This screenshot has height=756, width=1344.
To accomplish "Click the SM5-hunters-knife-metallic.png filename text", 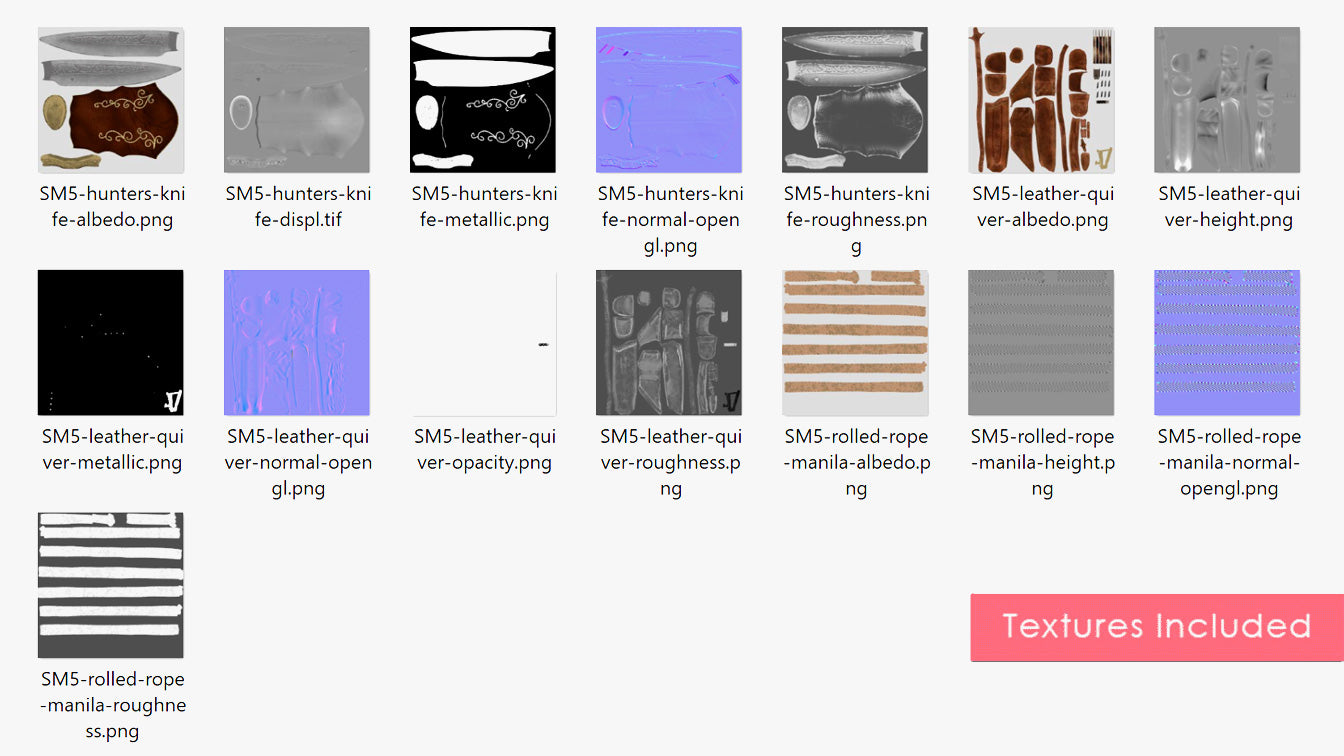I will tap(485, 207).
